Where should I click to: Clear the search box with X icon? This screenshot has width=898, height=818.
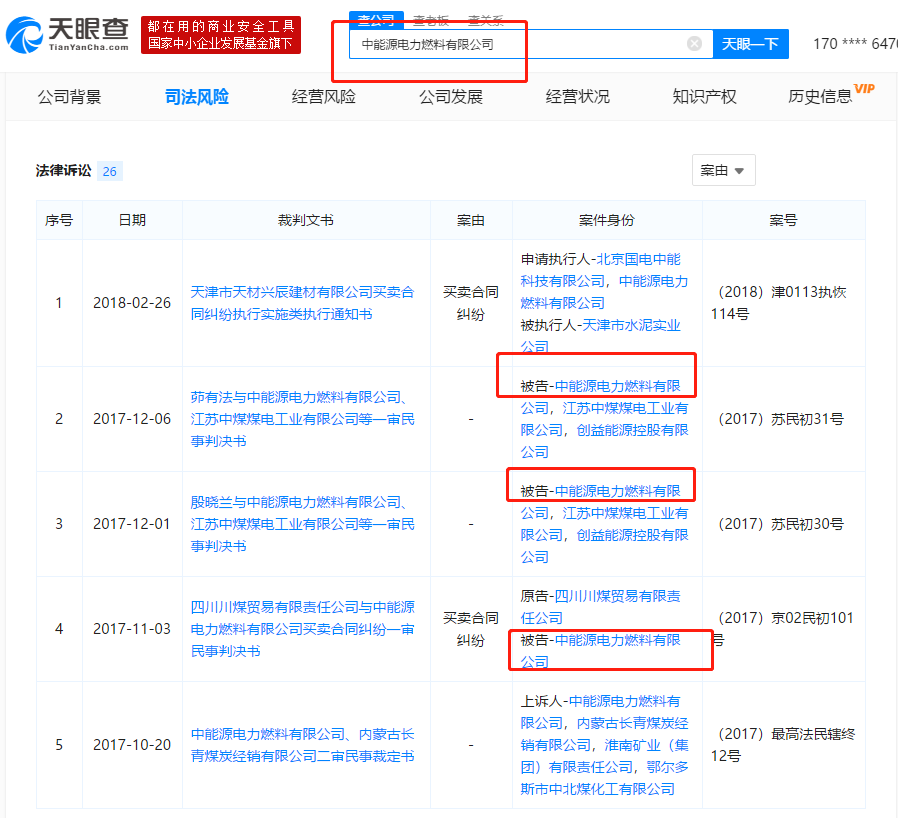pyautogui.click(x=694, y=44)
